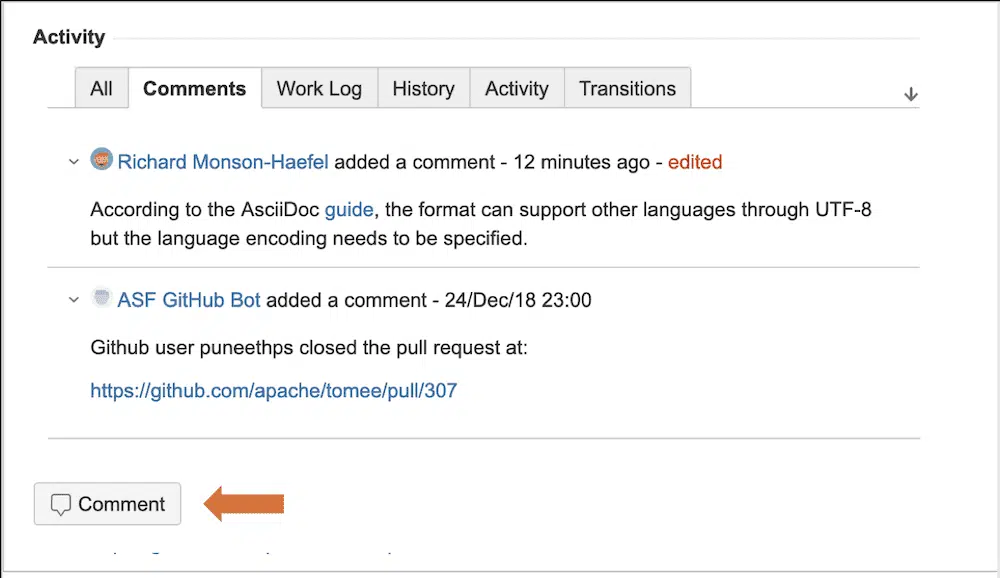Open the ASF GitHub Bot profile link
The height and width of the screenshot is (578, 1000).
click(x=189, y=299)
